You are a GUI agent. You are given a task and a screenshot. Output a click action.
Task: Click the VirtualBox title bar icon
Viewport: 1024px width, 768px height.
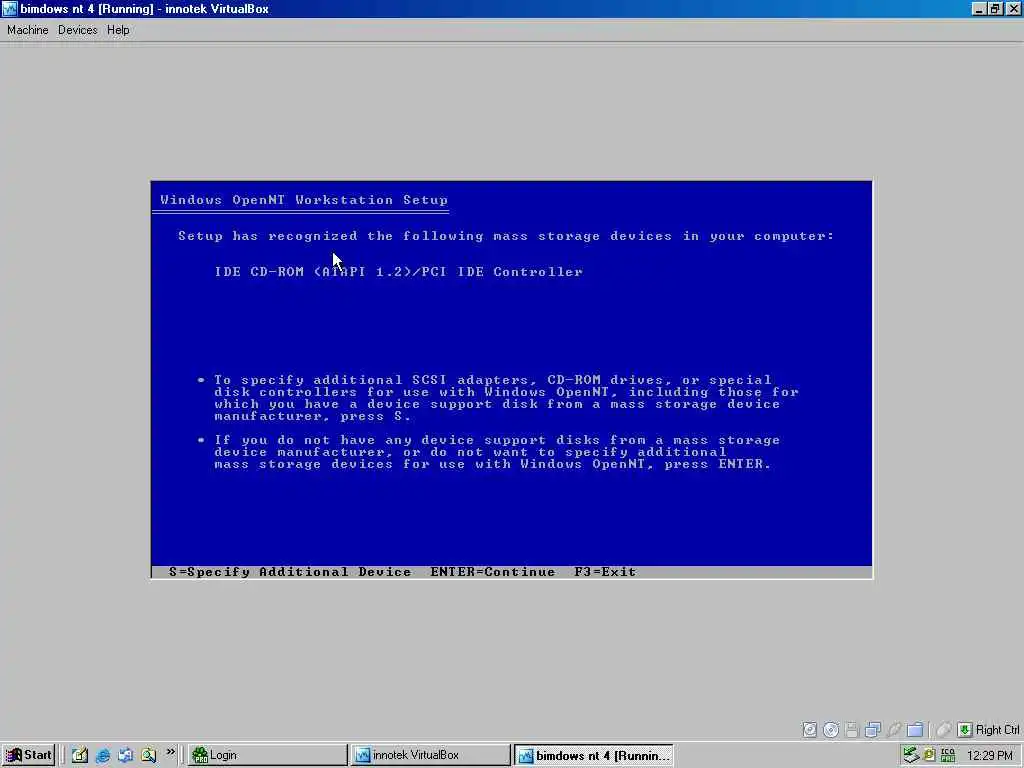point(10,9)
